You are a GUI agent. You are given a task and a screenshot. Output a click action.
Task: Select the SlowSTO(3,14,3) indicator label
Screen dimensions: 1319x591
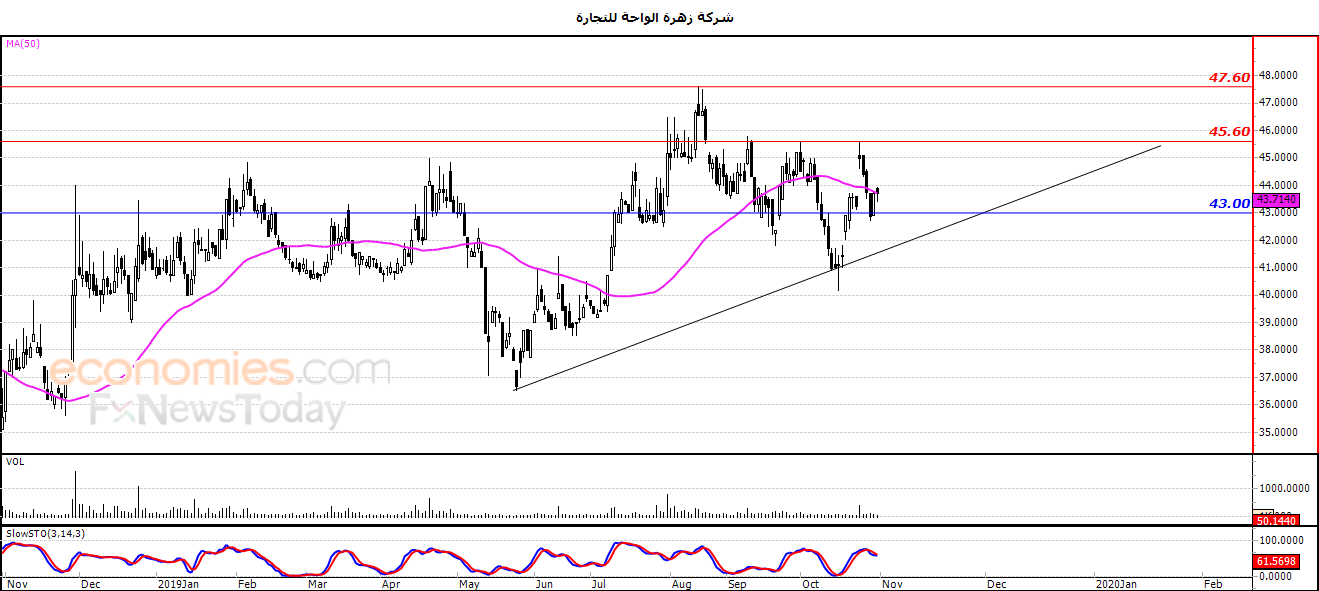point(46,534)
